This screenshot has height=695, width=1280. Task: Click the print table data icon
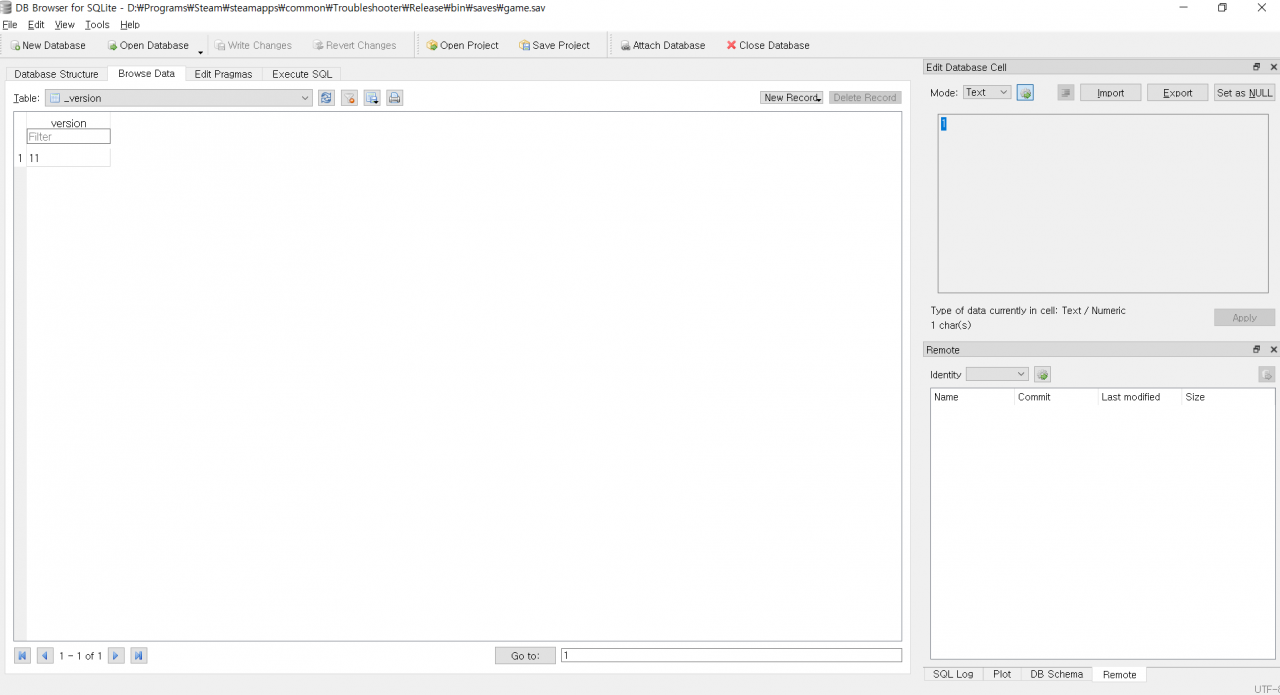click(395, 98)
